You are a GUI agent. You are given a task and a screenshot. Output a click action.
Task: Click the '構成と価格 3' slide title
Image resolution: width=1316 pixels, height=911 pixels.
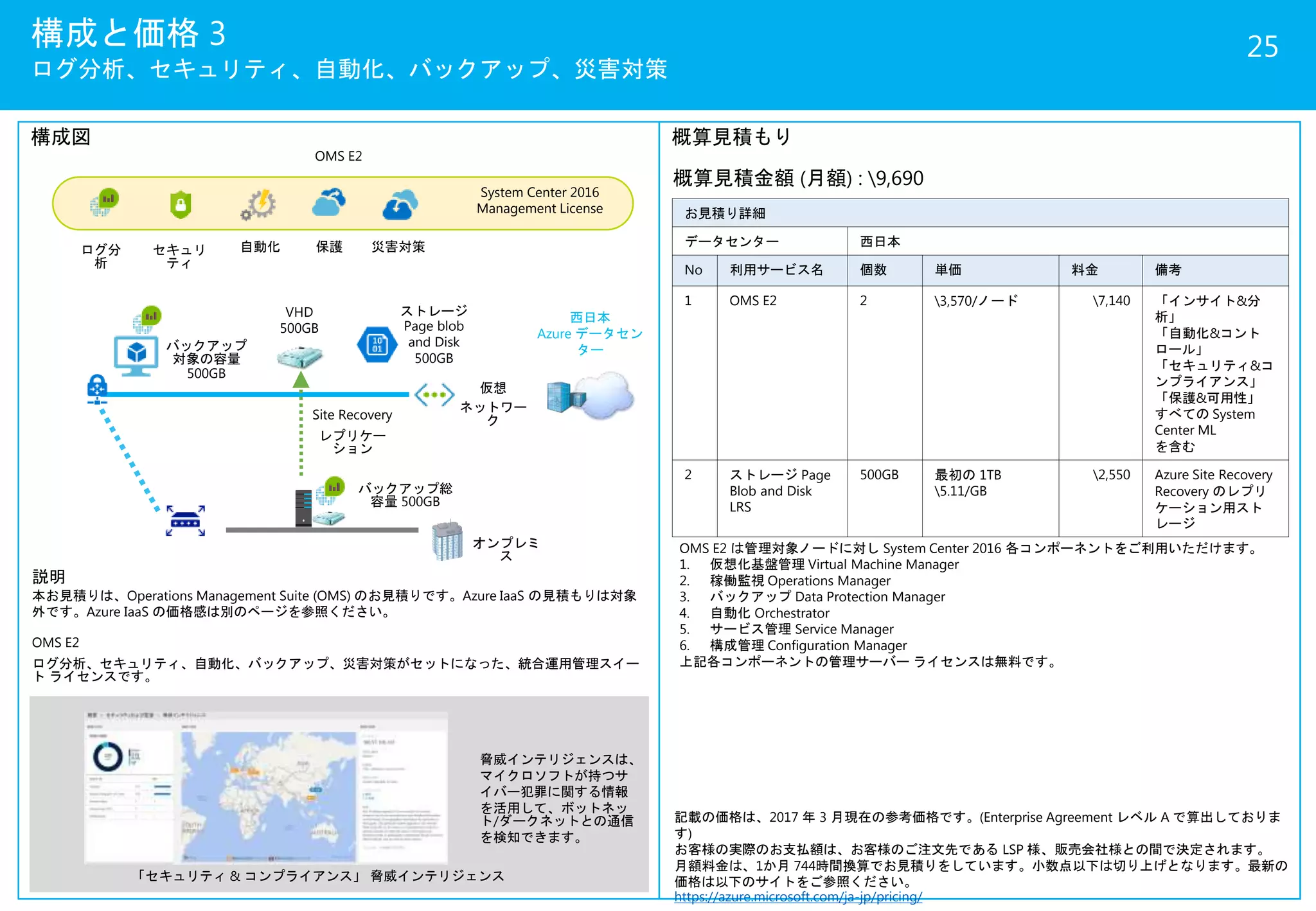pos(129,33)
